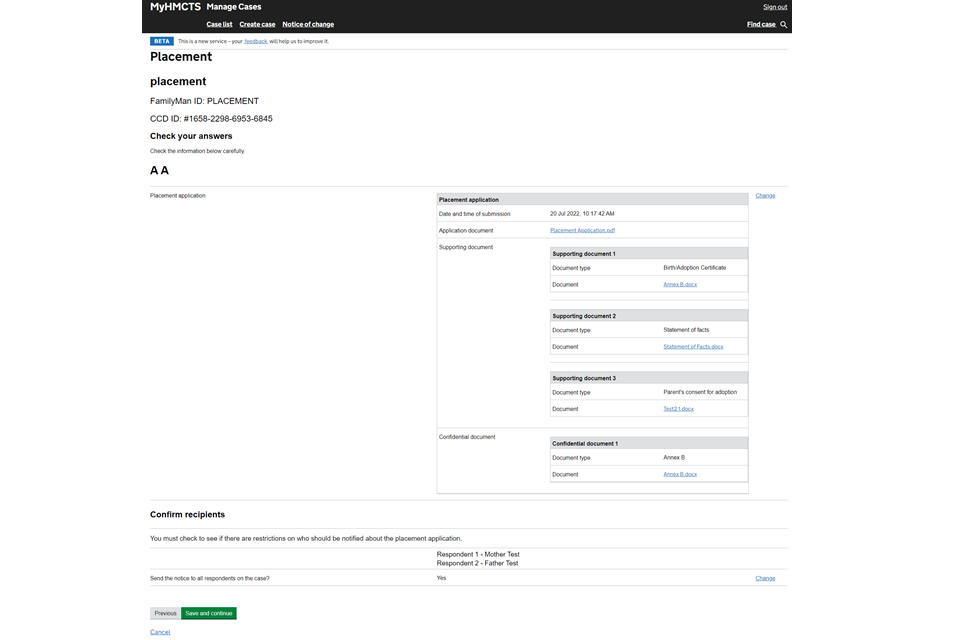This screenshot has width=960, height=640.
Task: Open Test21.docx consent document
Action: 678,409
